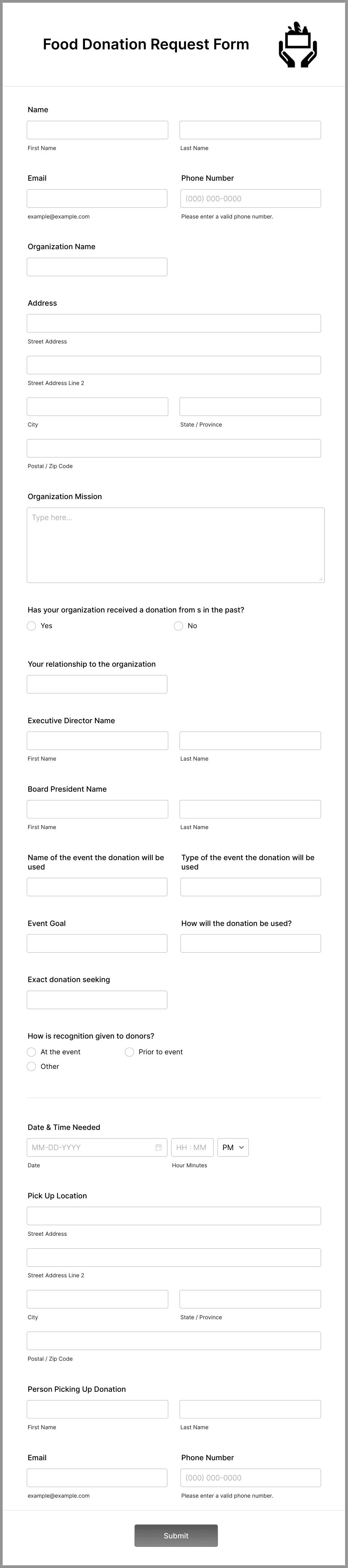The height and width of the screenshot is (1568, 348).
Task: Select the No radio button for past donation
Action: pos(178,625)
